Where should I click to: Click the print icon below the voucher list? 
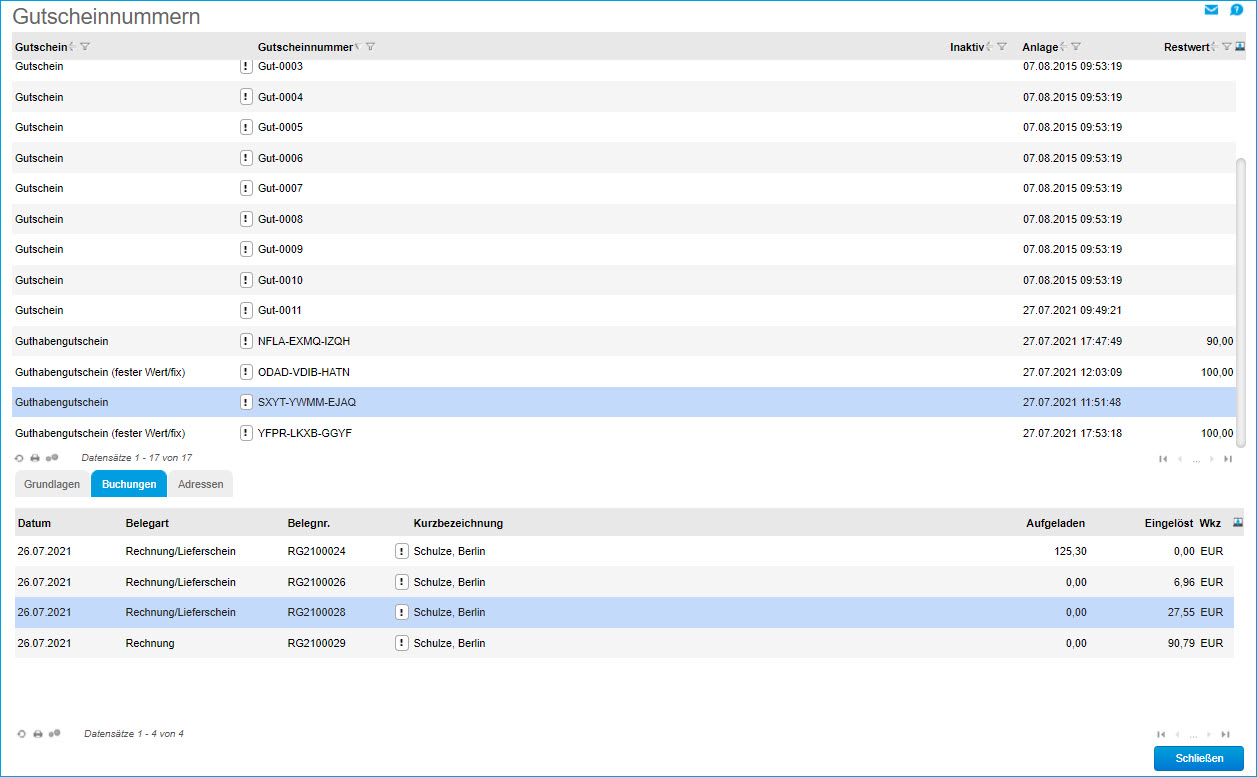[35, 458]
